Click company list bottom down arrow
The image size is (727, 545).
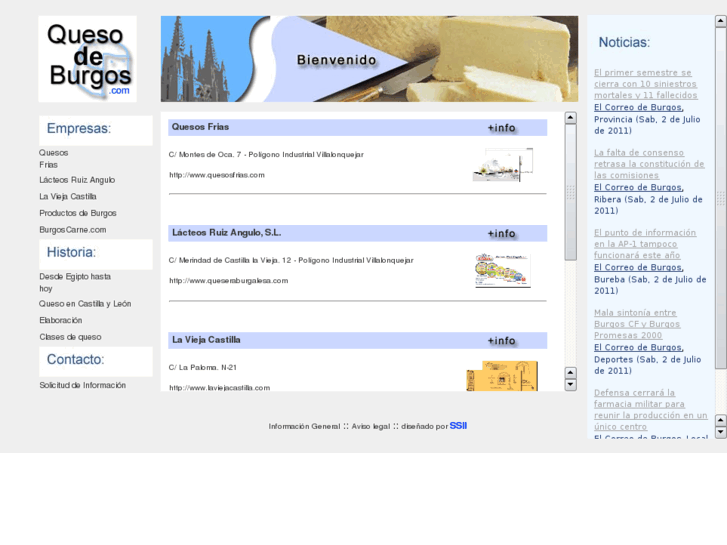coord(571,385)
